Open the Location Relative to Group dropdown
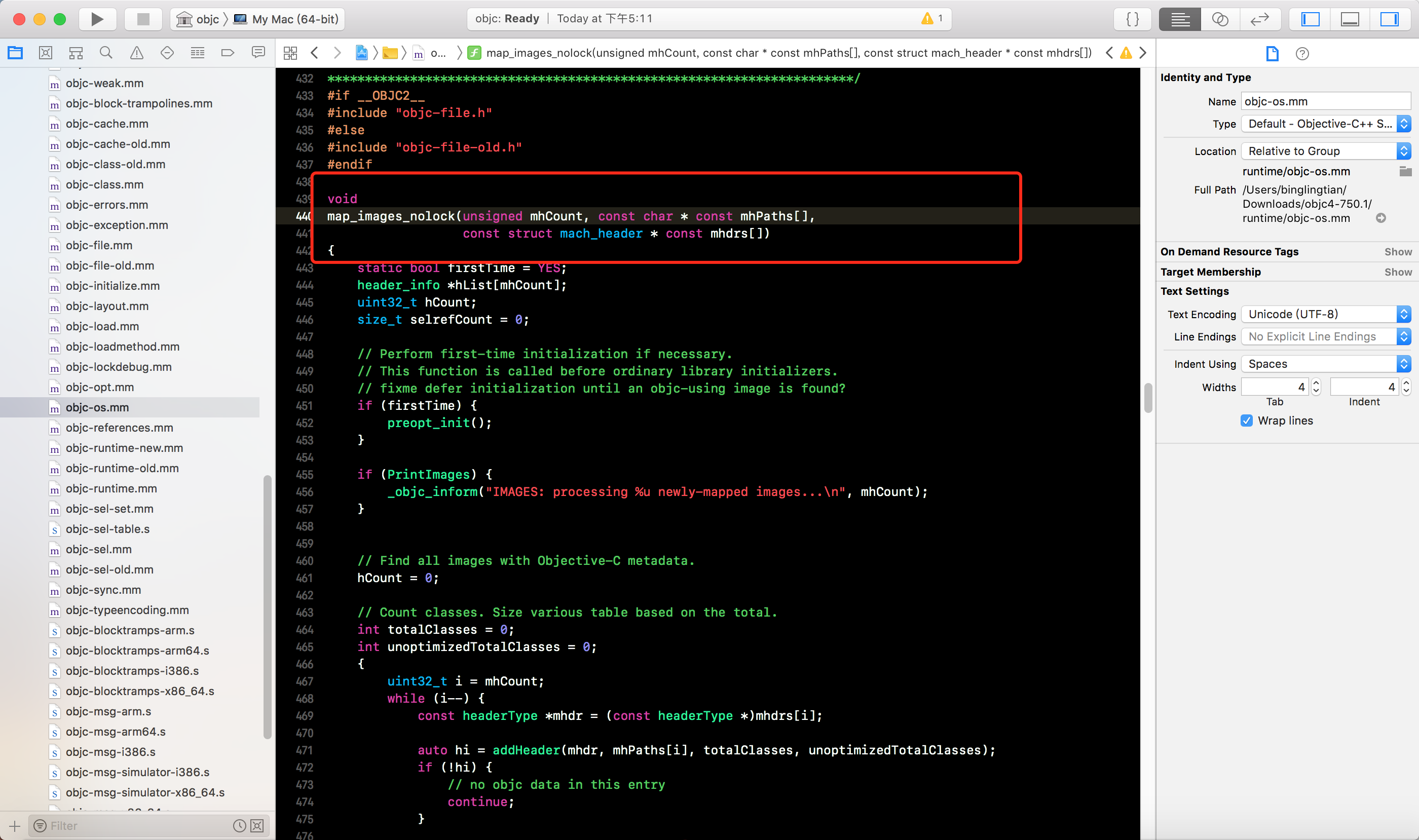The image size is (1419, 840). [x=1326, y=151]
